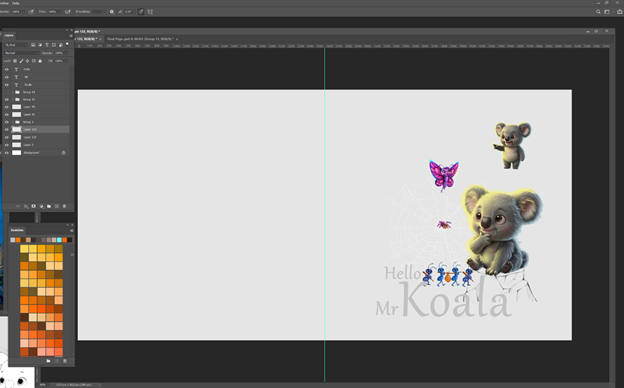Image resolution: width=624 pixels, height=388 pixels.
Task: Filter layers by type layers icon
Action: coord(47,45)
